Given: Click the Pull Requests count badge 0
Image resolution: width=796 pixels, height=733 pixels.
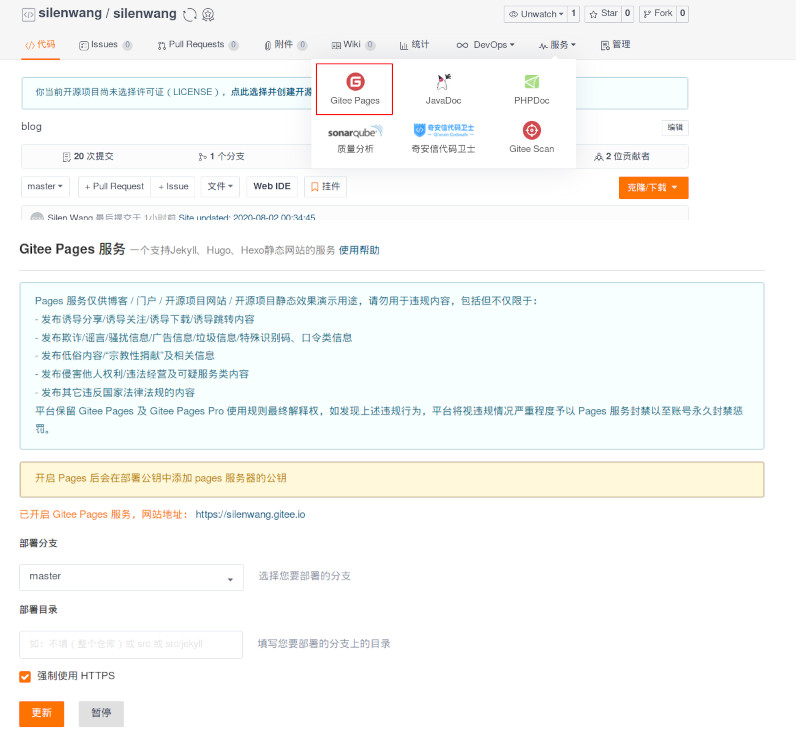Looking at the screenshot, I should coord(234,45).
